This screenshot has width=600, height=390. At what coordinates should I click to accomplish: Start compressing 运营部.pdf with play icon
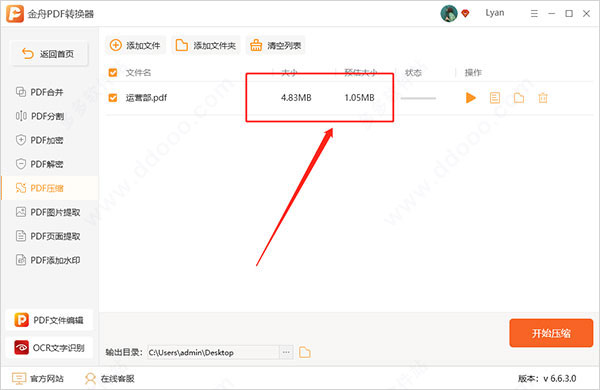click(x=471, y=98)
